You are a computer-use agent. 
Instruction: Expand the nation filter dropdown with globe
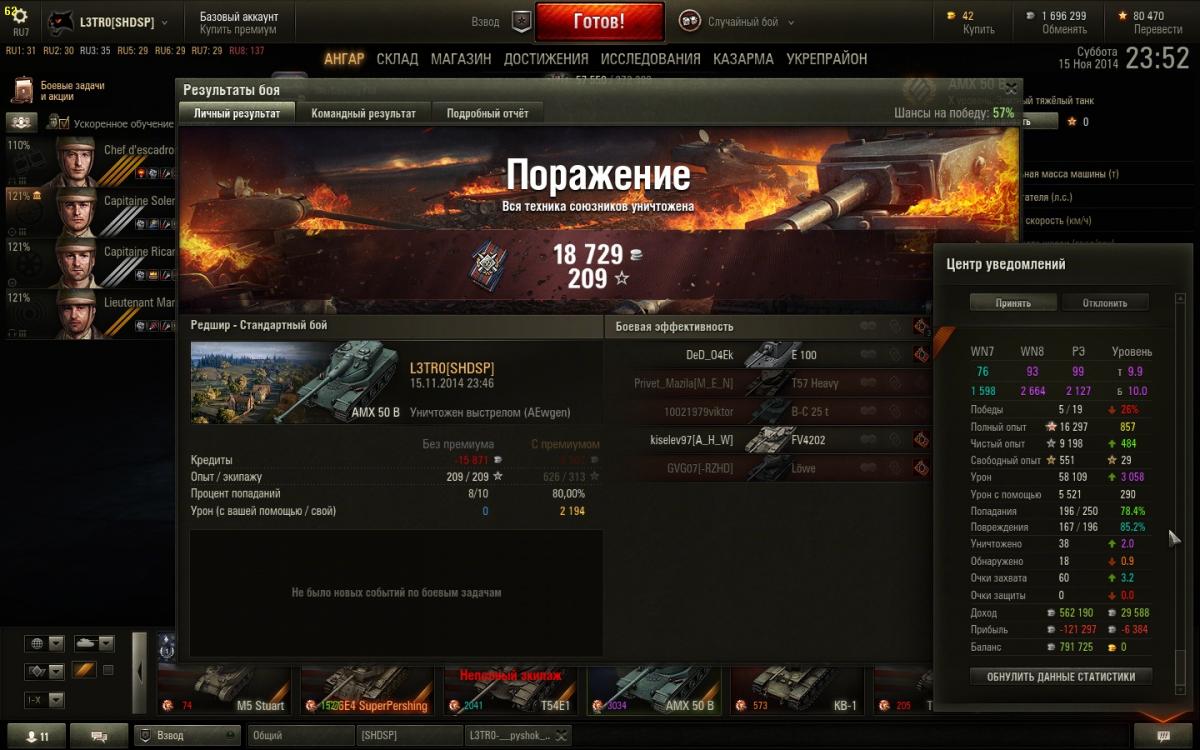[45, 643]
